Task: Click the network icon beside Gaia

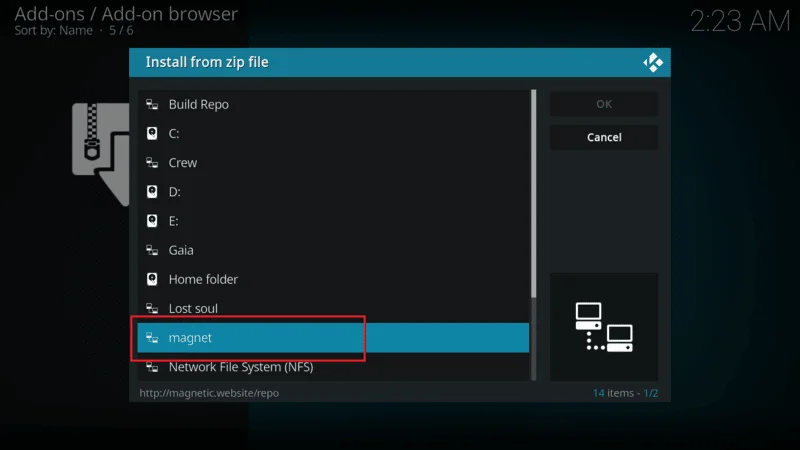Action: pyautogui.click(x=152, y=250)
